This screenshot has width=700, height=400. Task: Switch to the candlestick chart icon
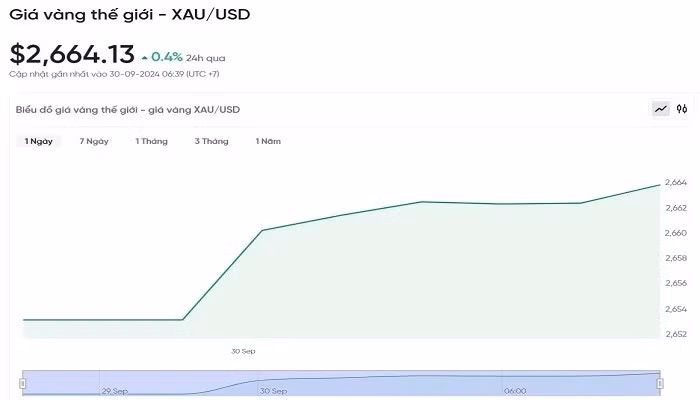[682, 109]
